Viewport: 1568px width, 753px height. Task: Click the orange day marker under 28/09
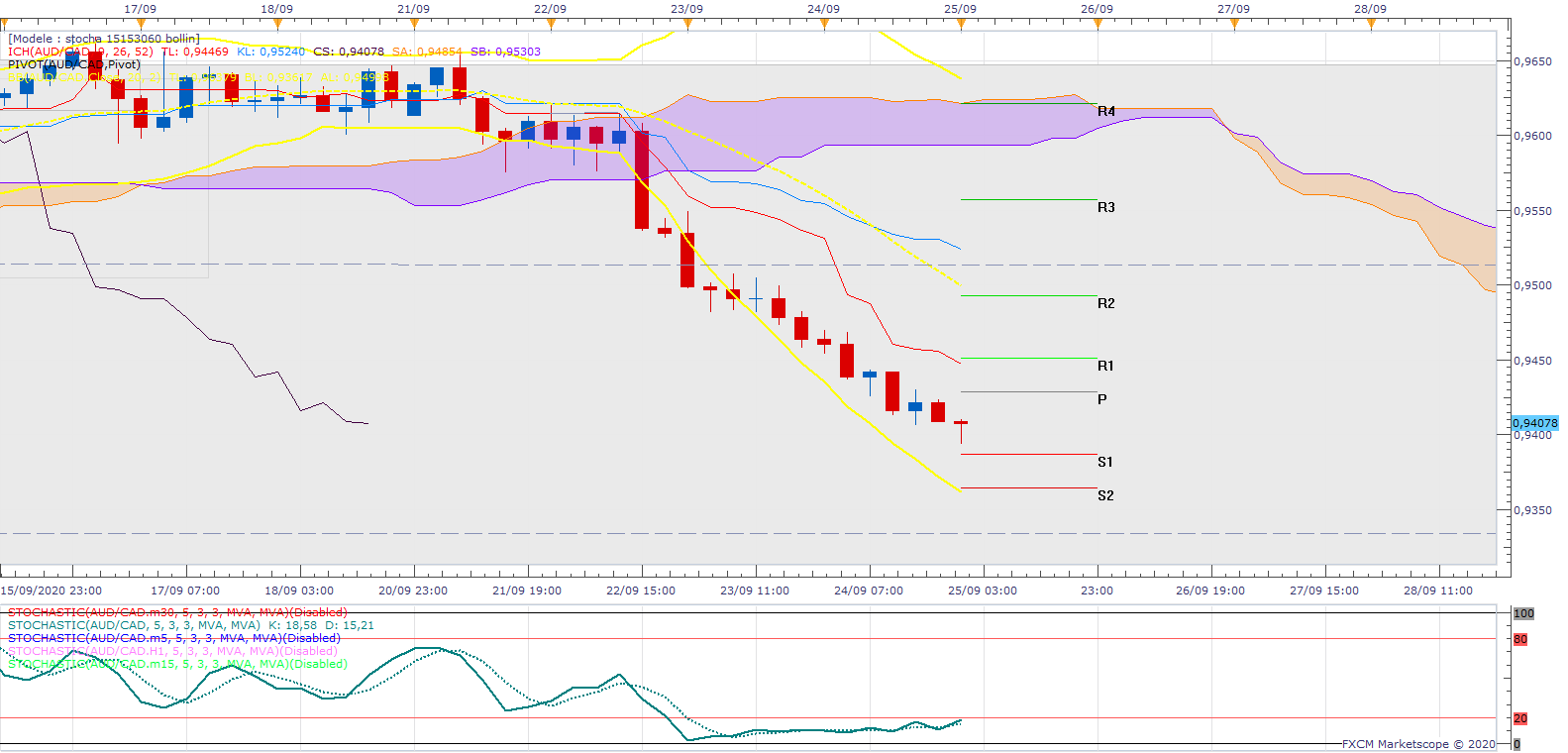coord(1371,25)
